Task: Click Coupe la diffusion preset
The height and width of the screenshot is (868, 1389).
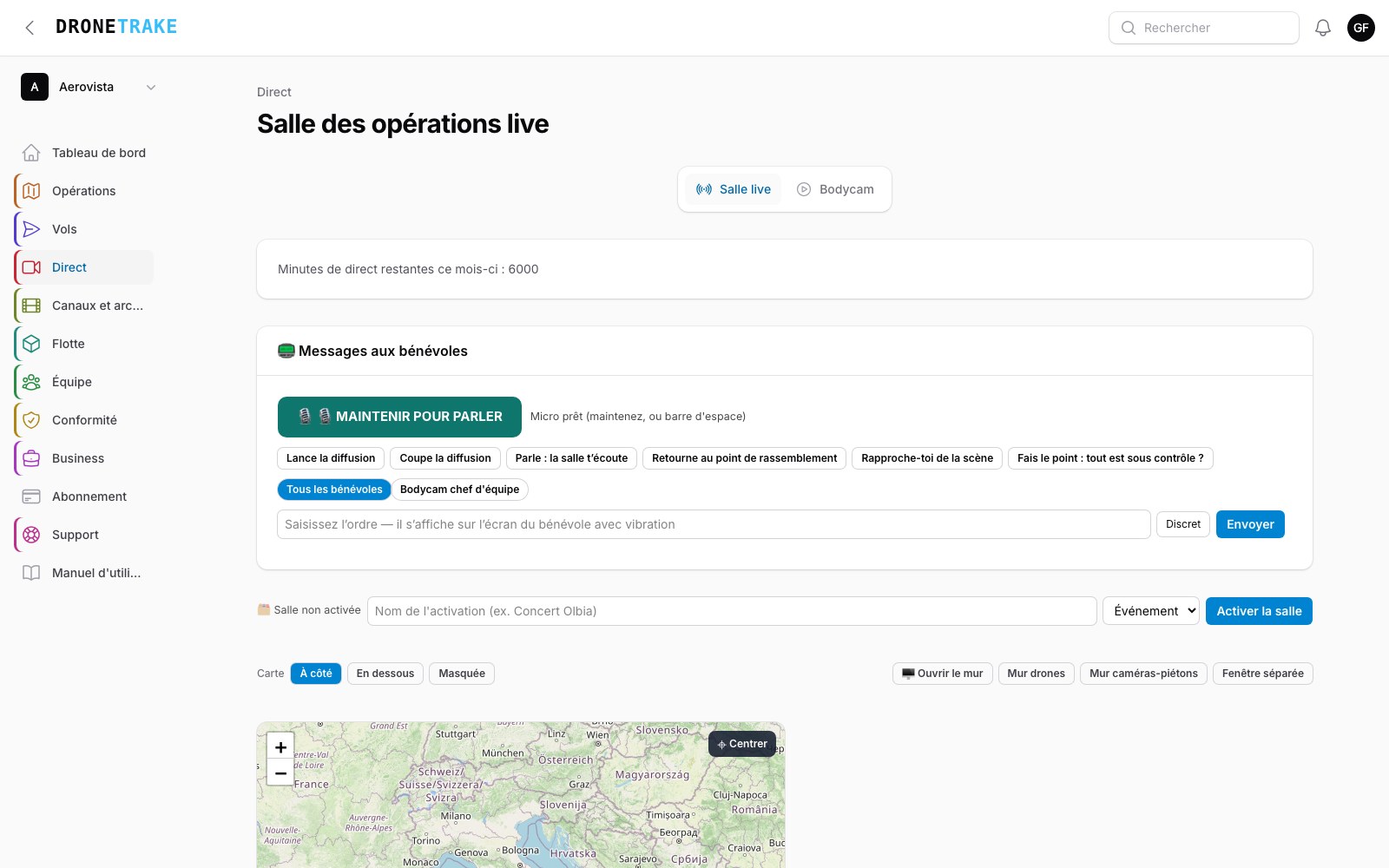Action: (445, 458)
